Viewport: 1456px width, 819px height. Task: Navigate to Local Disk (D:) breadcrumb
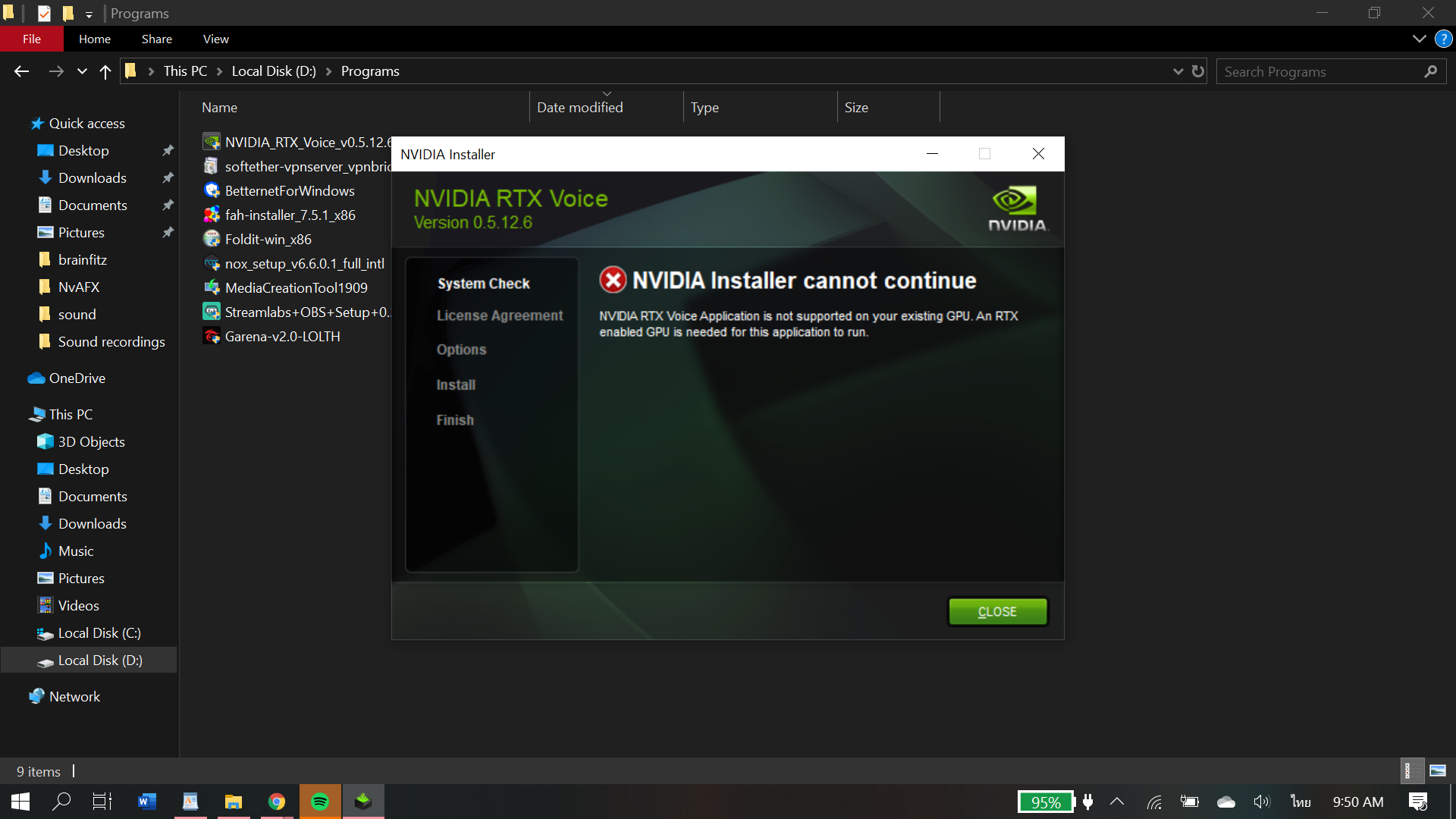pyautogui.click(x=274, y=71)
